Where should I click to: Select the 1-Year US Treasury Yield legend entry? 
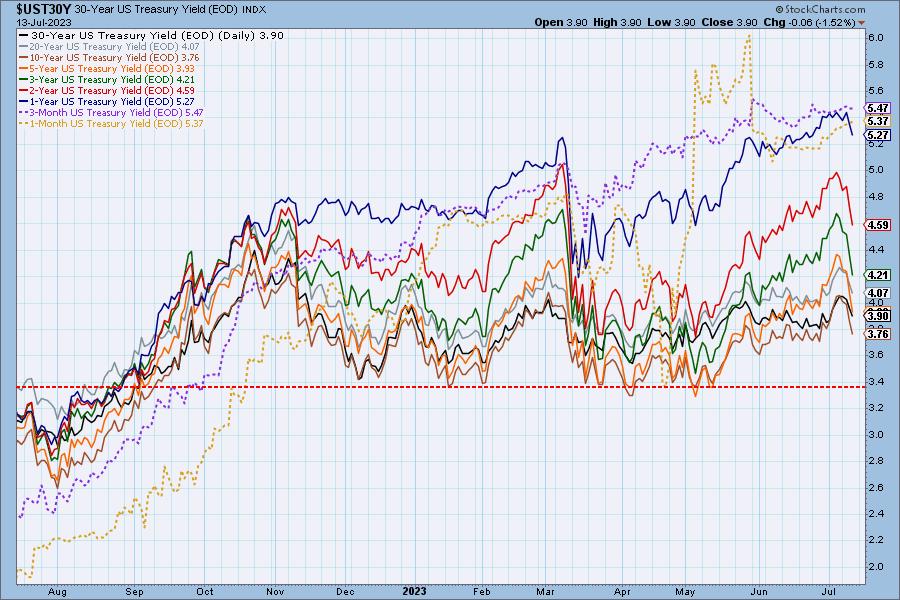coord(107,101)
